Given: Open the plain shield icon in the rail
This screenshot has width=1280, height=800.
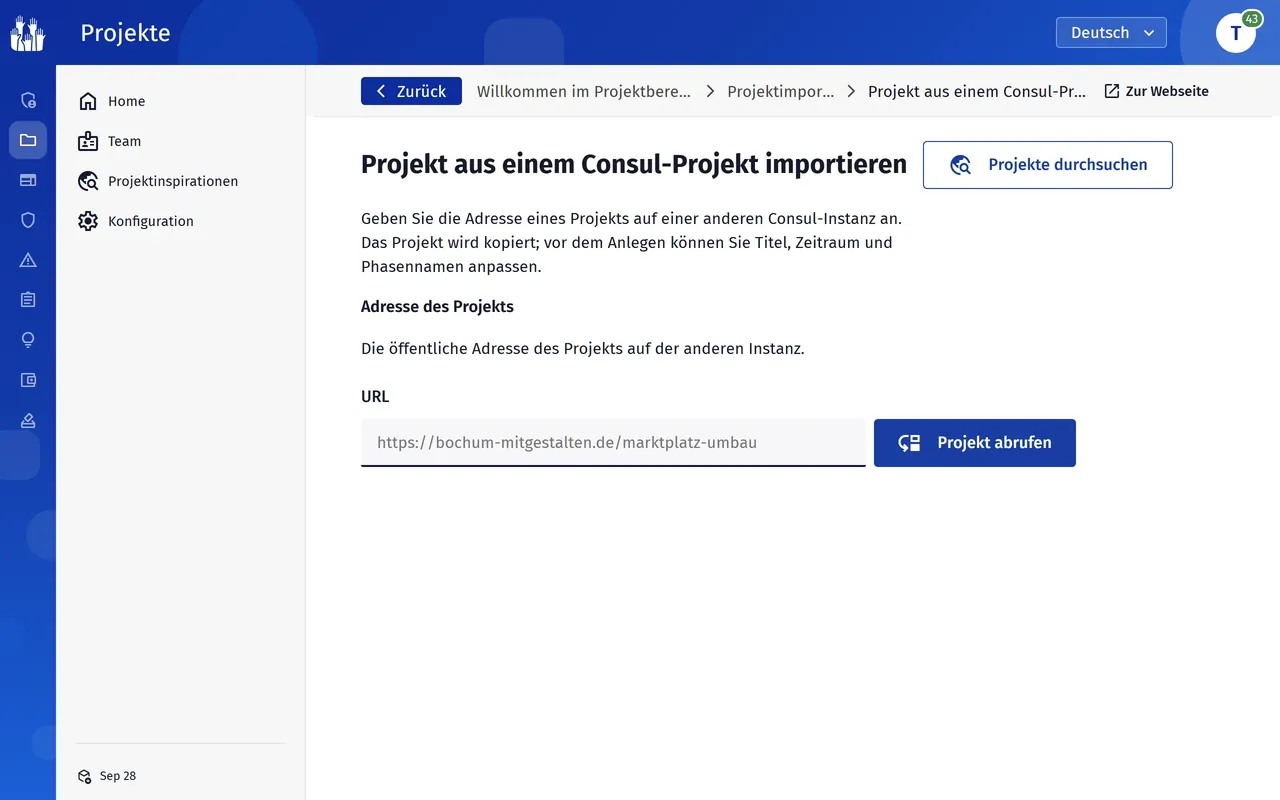Looking at the screenshot, I should click(28, 220).
